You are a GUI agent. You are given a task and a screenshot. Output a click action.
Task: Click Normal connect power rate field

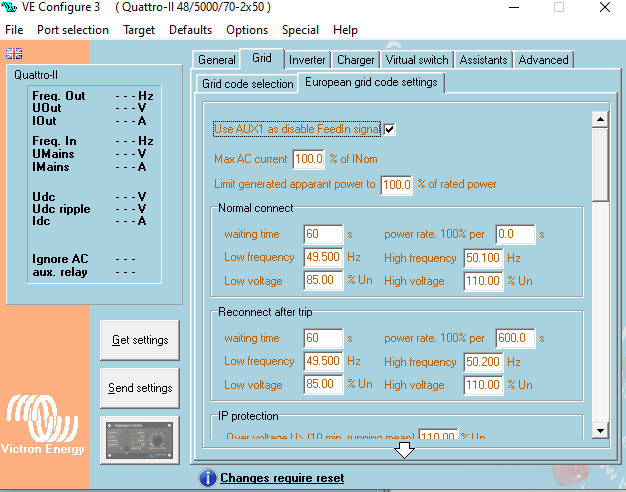[515, 234]
